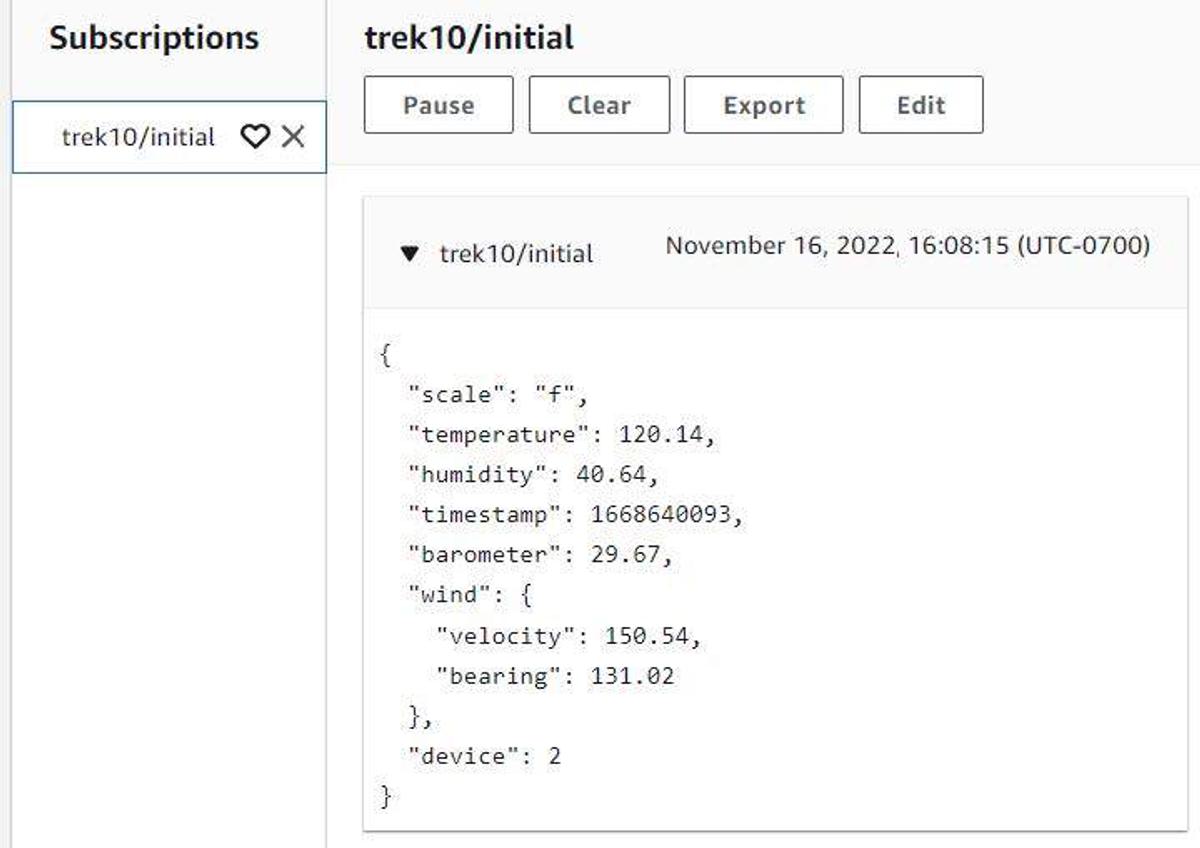Click the "scale" line in the JSON payload
This screenshot has height=848, width=1200.
point(498,394)
